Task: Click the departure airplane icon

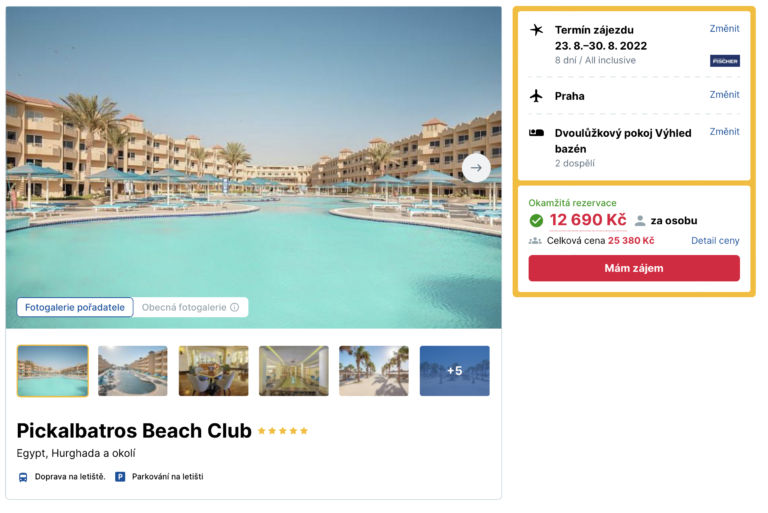Action: pos(537,30)
